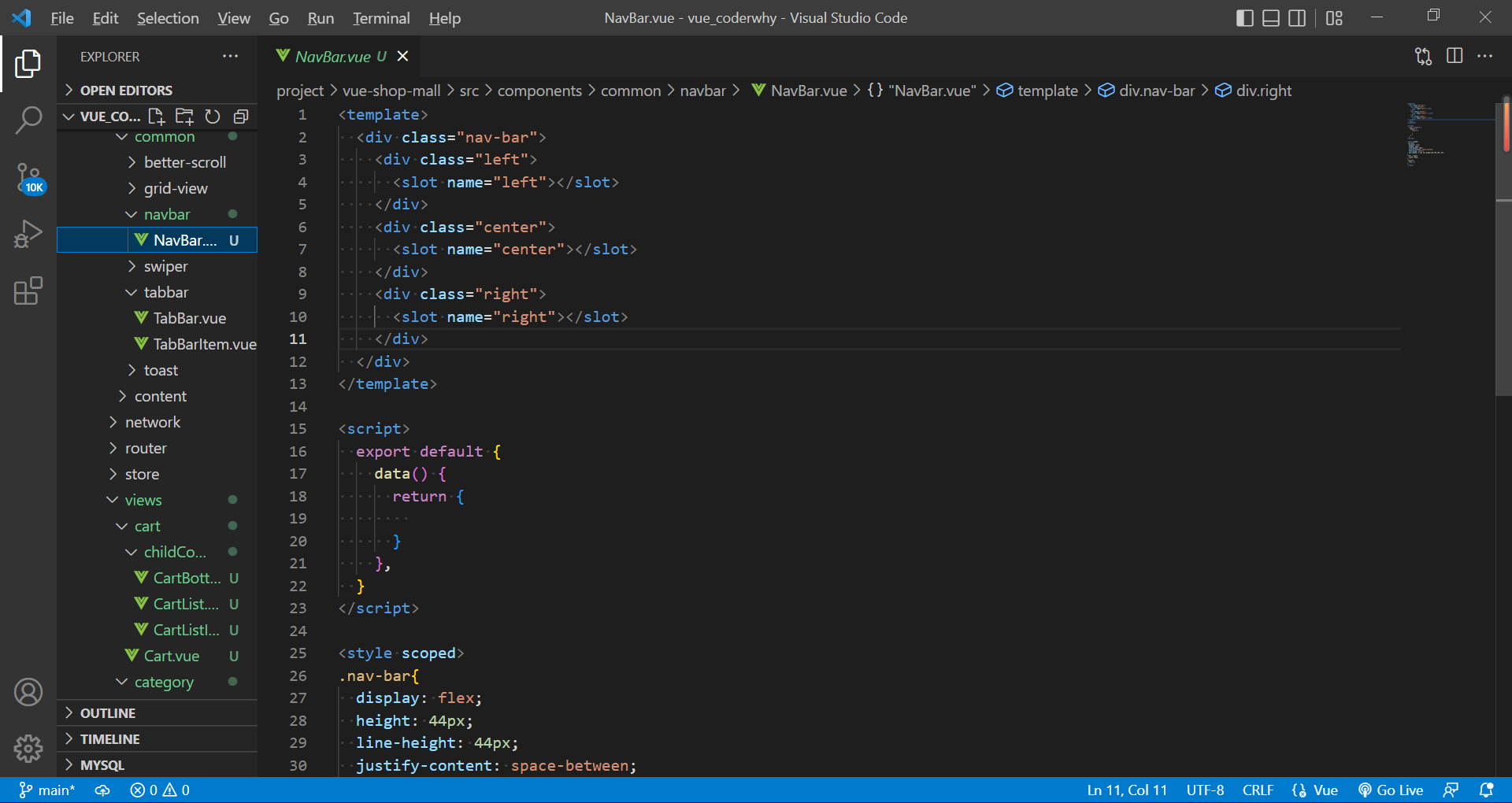Collapse all folders in explorer
The width and height of the screenshot is (1512, 803).
coord(241,117)
